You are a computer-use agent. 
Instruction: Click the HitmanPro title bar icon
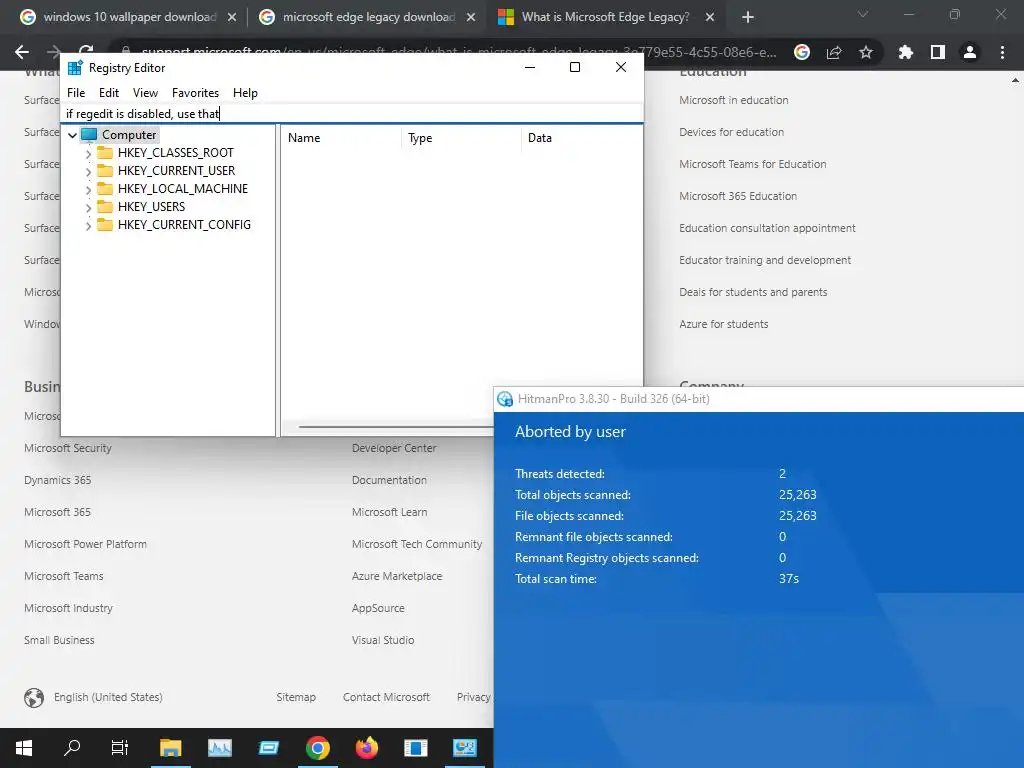coord(505,399)
